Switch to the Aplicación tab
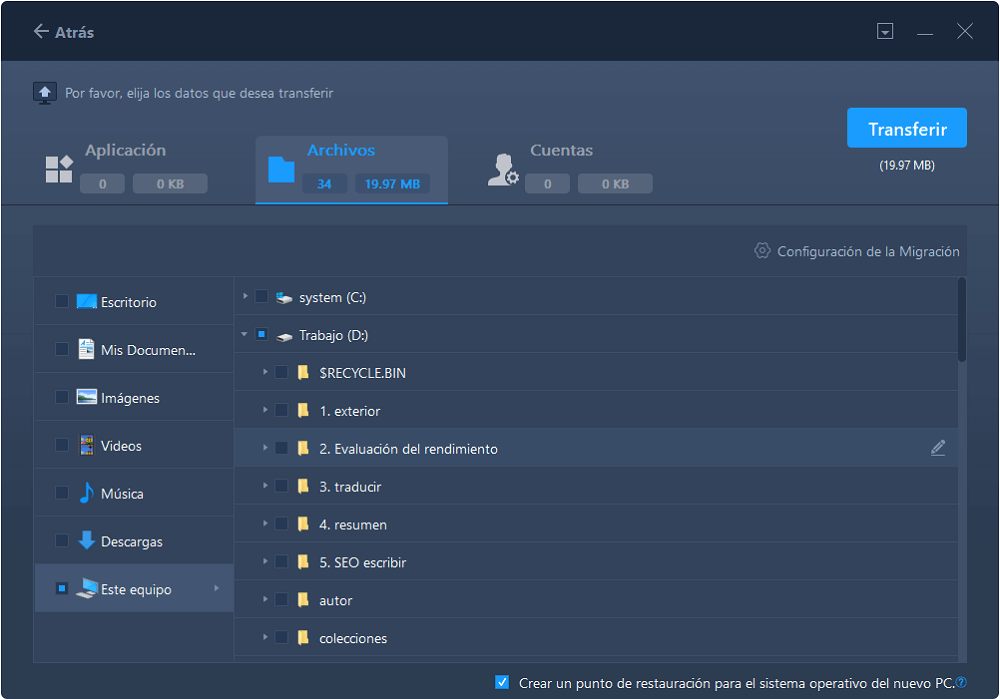Image resolution: width=1000 pixels, height=699 pixels. (126, 168)
